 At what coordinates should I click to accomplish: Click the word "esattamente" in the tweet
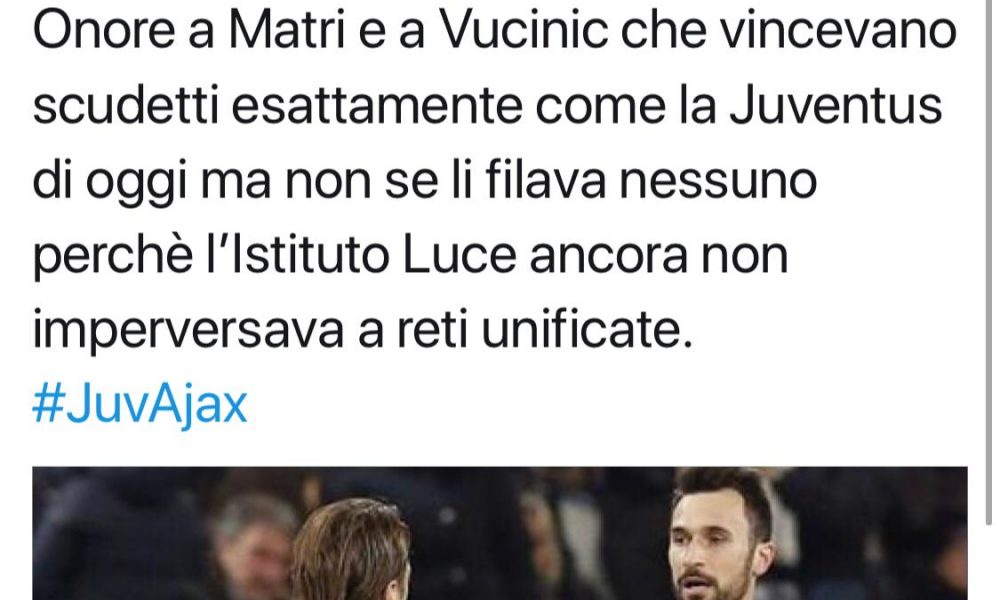pyautogui.click(x=377, y=106)
